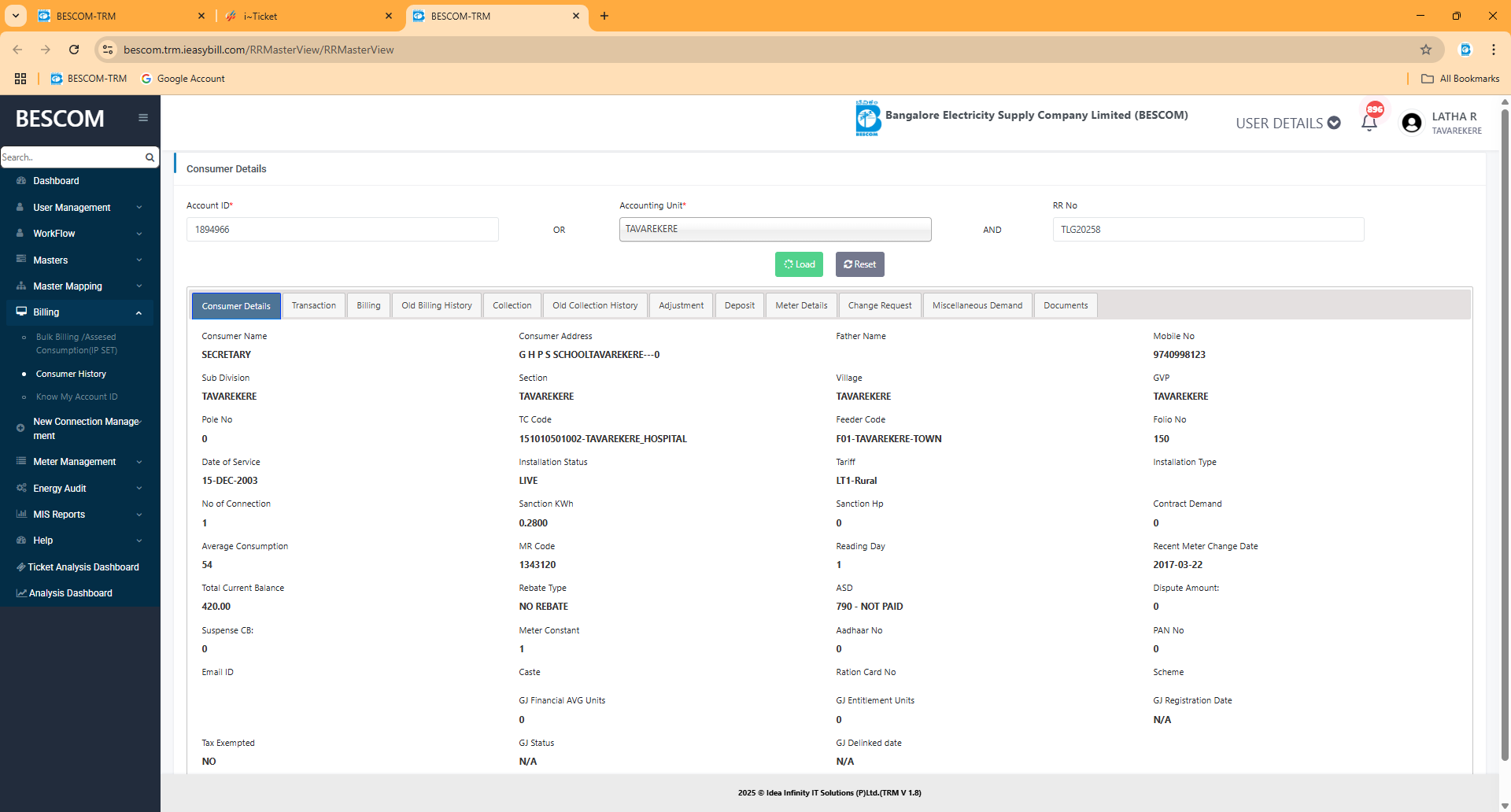The image size is (1511, 812).
Task: Open the Accounting Unit TAVAREKERE dropdown
Action: click(x=775, y=229)
